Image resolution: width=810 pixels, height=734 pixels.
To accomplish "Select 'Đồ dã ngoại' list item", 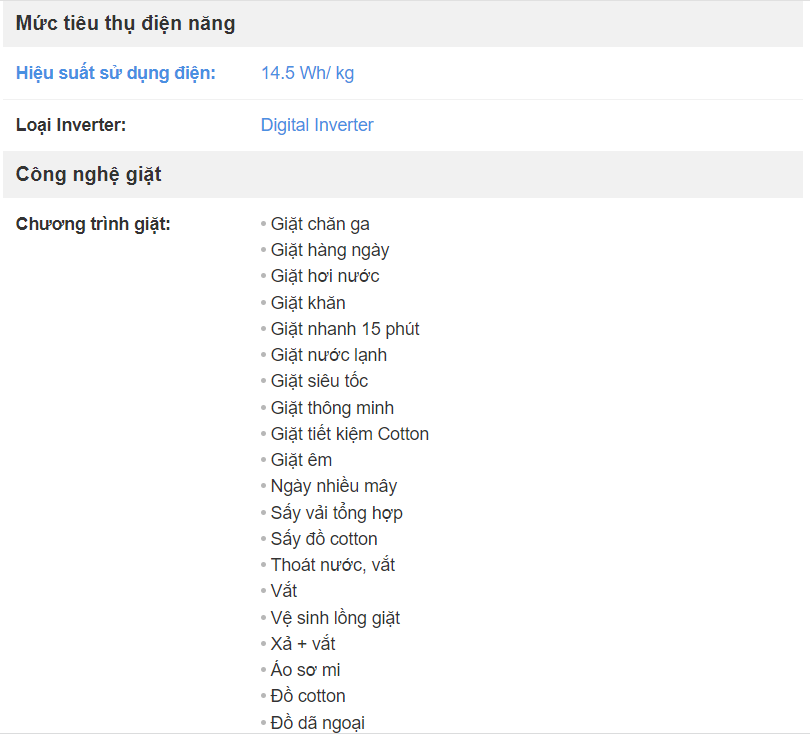I will [x=318, y=723].
